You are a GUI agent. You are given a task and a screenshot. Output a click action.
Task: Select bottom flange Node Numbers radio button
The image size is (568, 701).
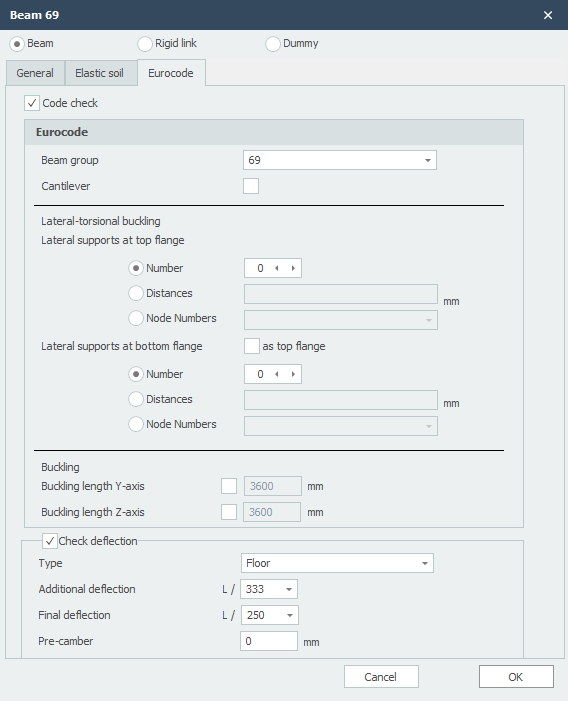coord(136,424)
